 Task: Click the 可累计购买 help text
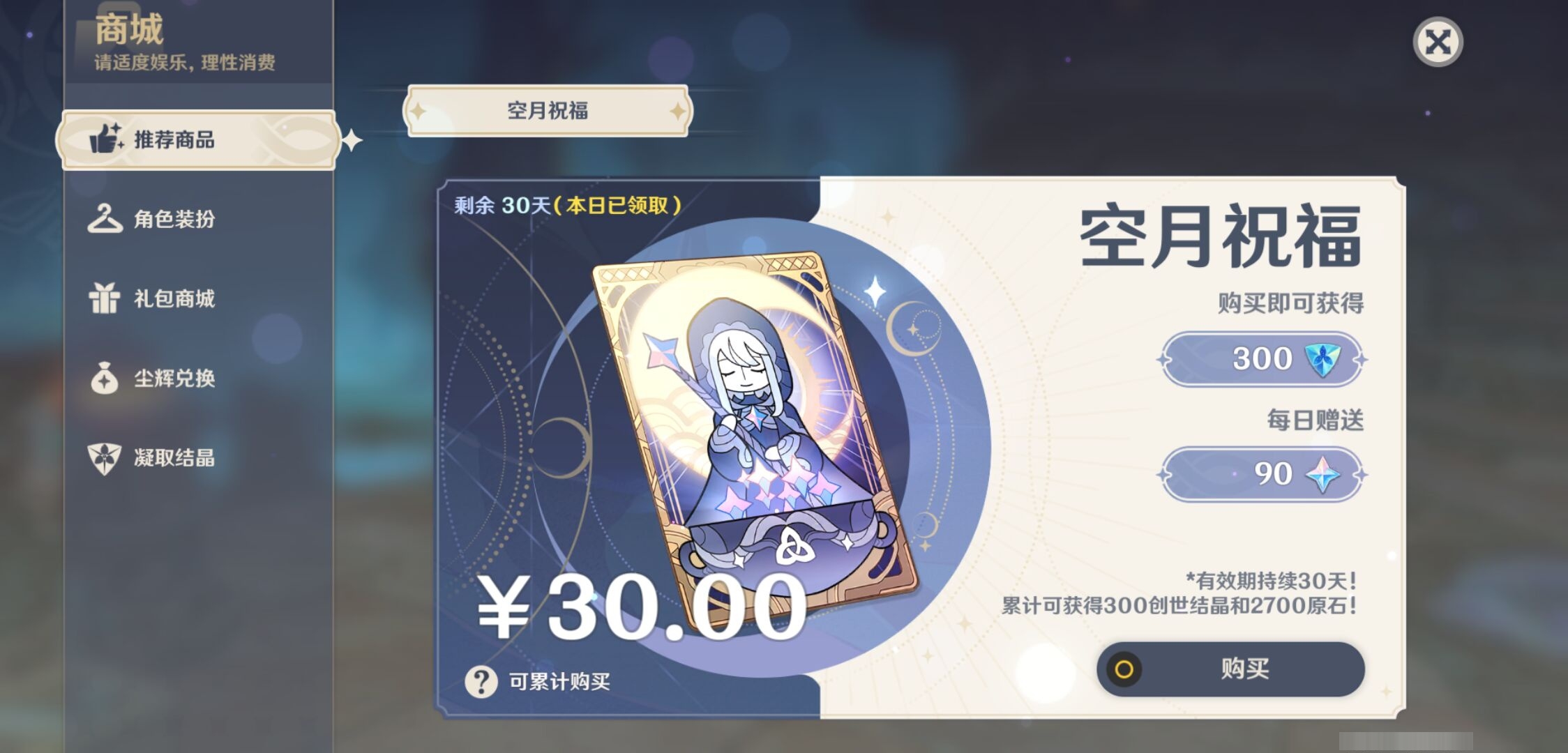tap(559, 681)
